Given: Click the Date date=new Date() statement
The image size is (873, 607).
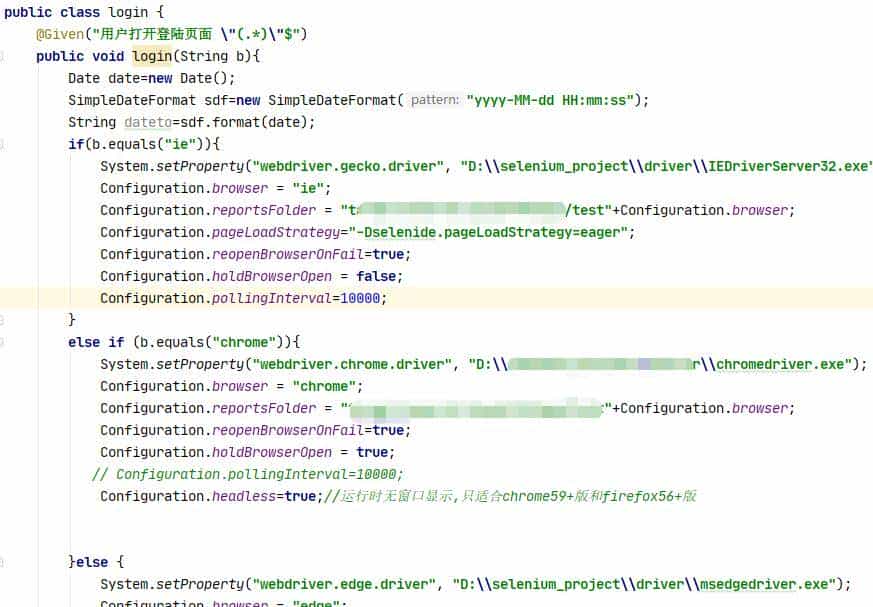Looking at the screenshot, I should pos(151,79).
